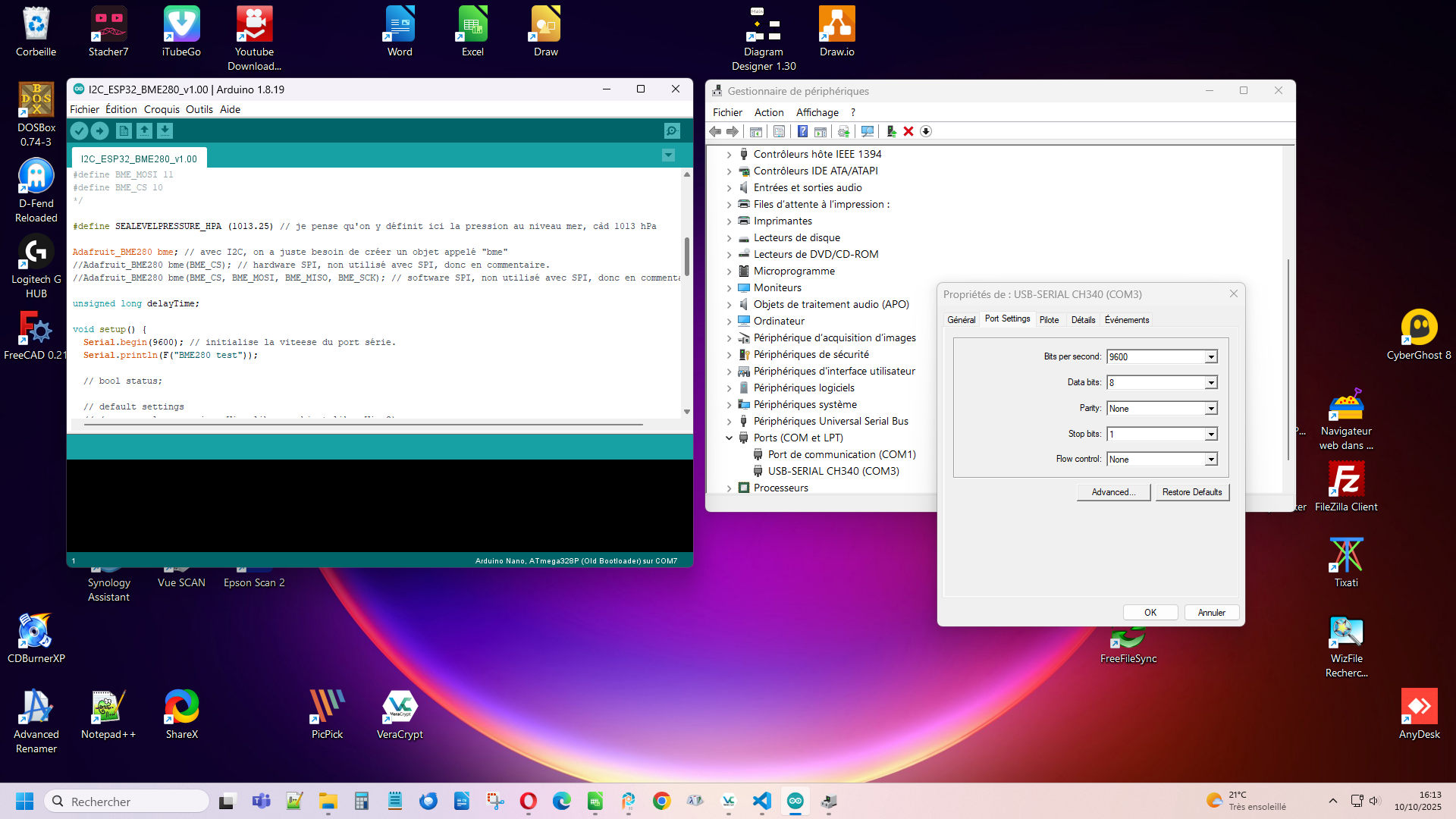Click the disable device down-arrow icon
The image size is (1456, 819).
point(926,131)
